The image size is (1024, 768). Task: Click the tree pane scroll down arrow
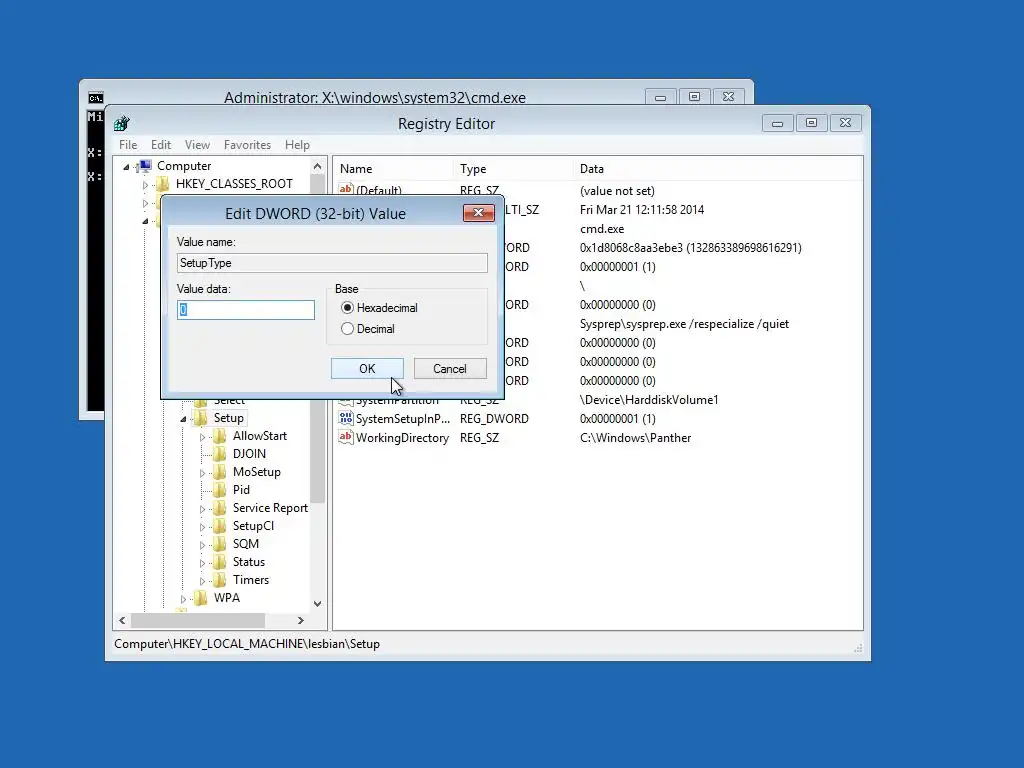(317, 604)
